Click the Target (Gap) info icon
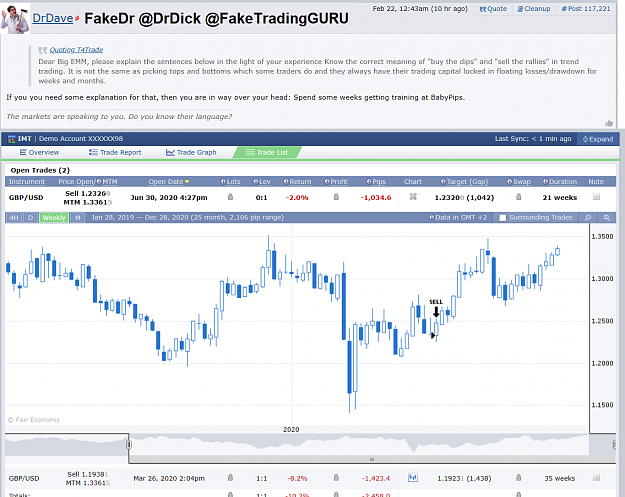 click(443, 182)
